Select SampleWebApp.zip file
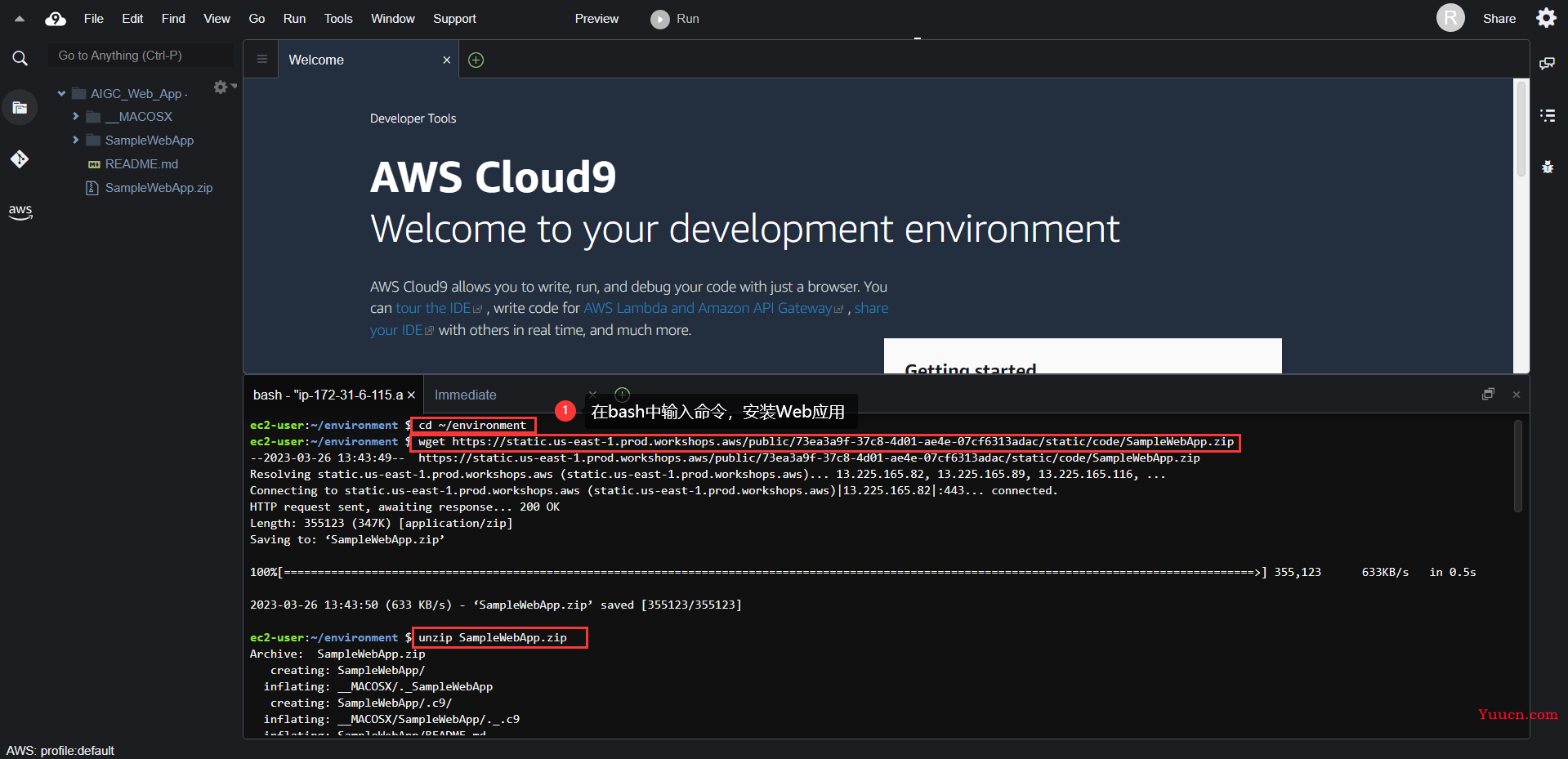Image resolution: width=1568 pixels, height=759 pixels. [159, 188]
